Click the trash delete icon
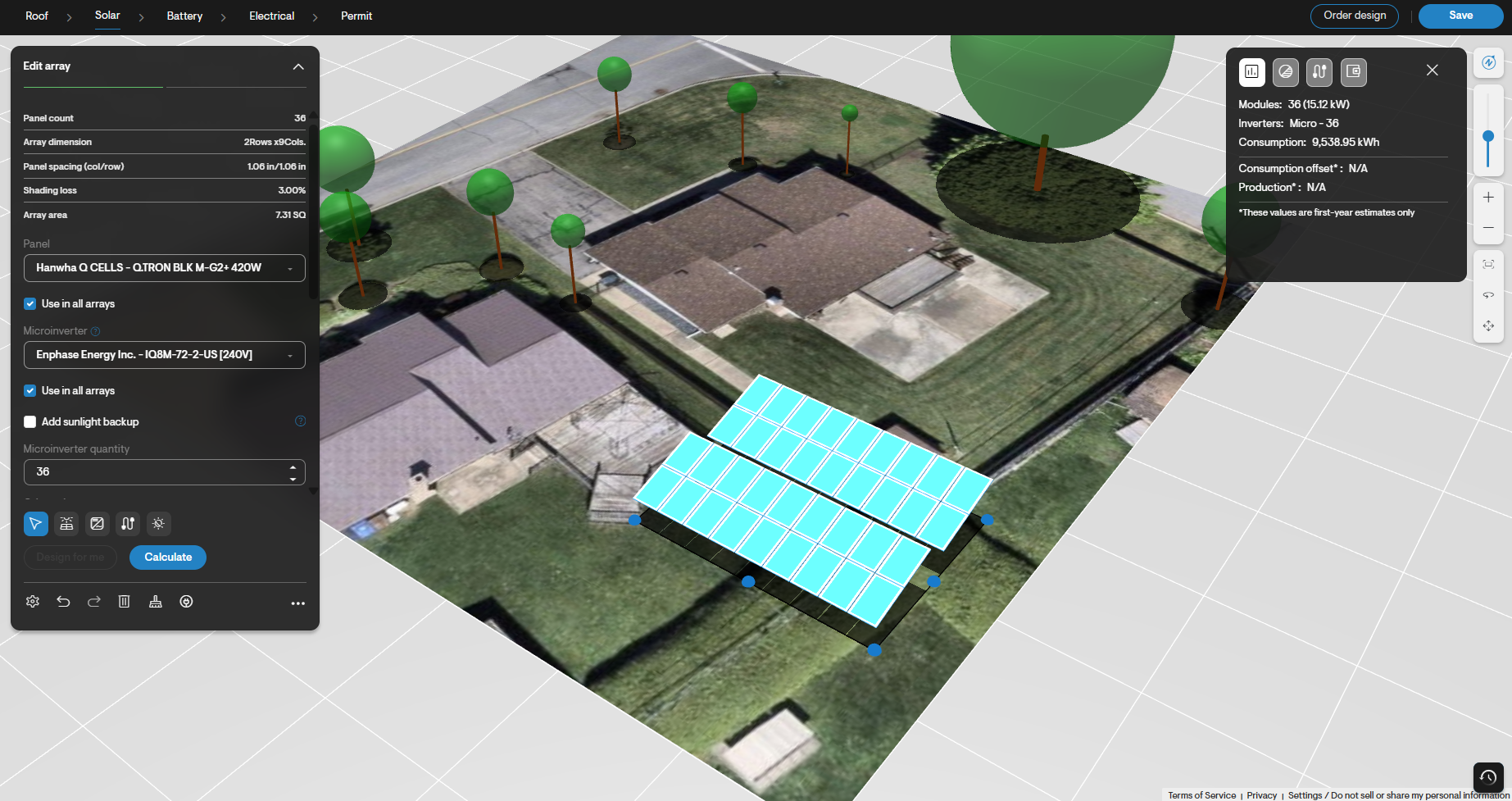 pyautogui.click(x=125, y=602)
